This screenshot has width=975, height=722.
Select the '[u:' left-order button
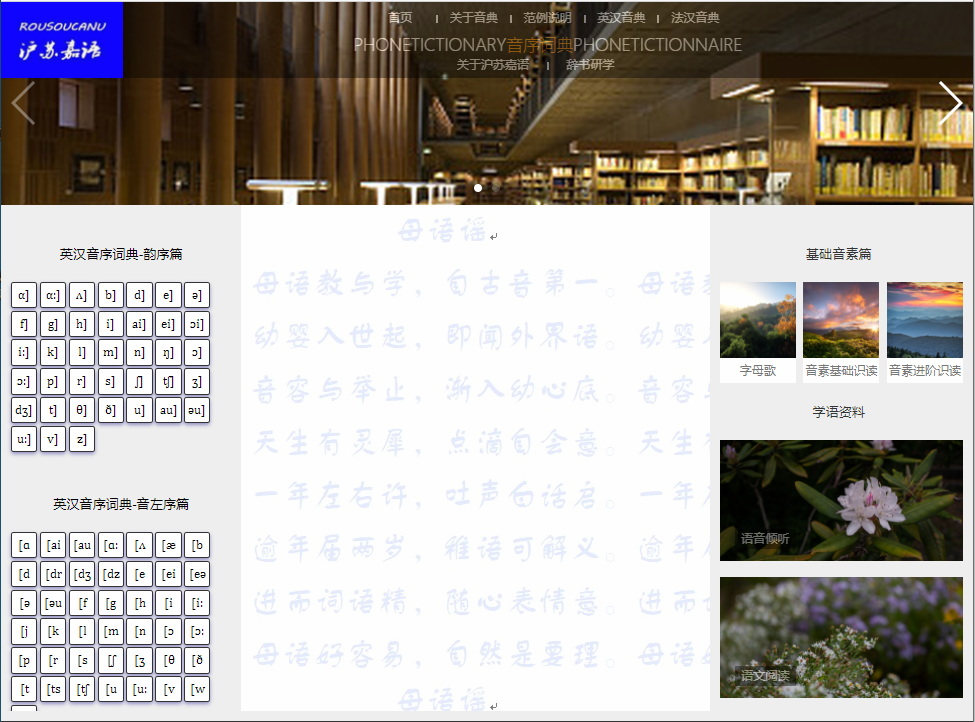pos(139,689)
